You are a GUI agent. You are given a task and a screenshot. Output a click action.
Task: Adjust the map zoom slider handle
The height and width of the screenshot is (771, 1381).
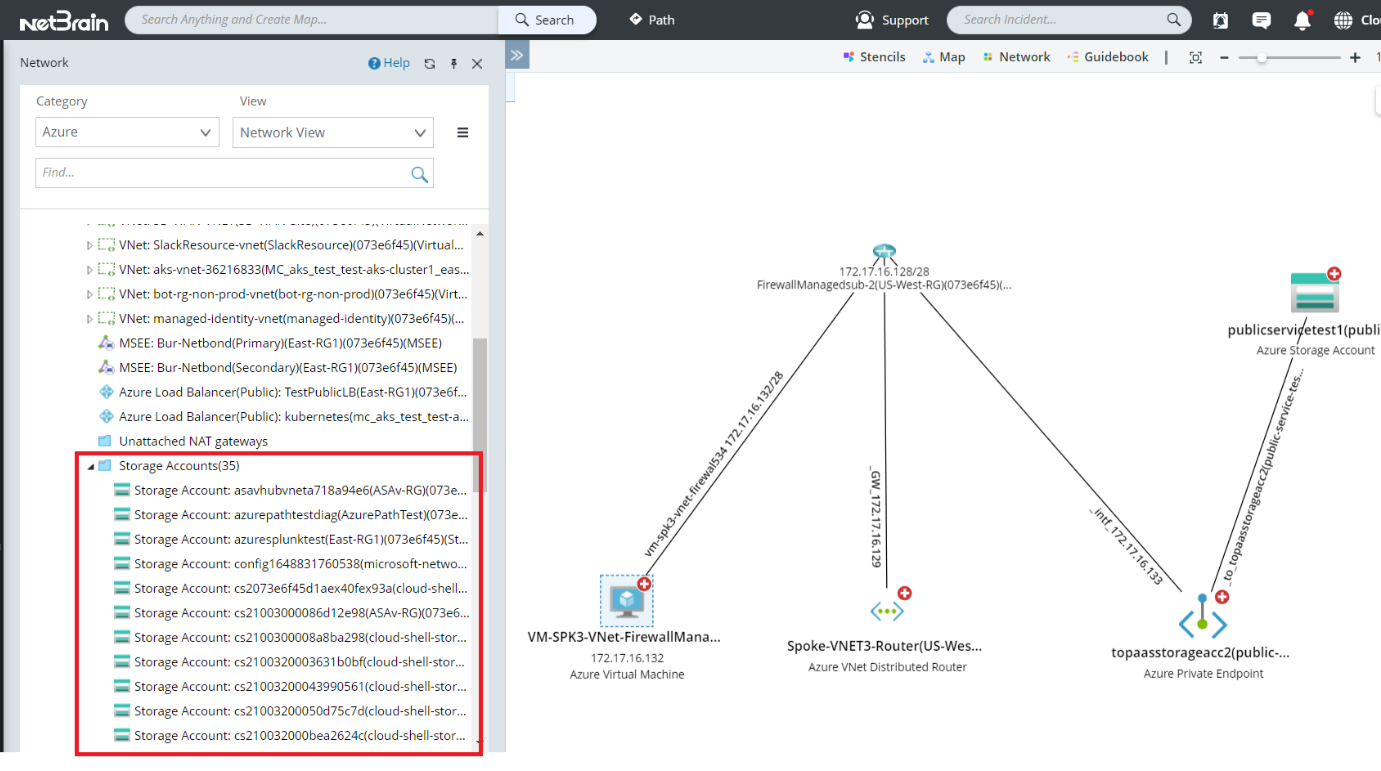[1262, 58]
